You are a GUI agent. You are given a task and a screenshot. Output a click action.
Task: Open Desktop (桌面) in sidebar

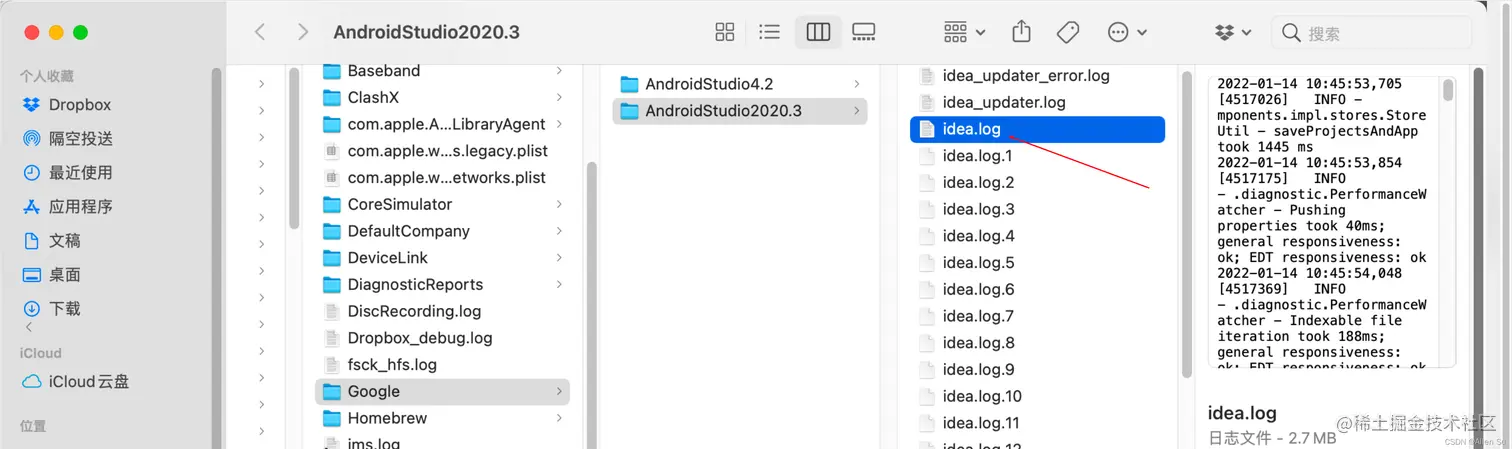pos(51,275)
